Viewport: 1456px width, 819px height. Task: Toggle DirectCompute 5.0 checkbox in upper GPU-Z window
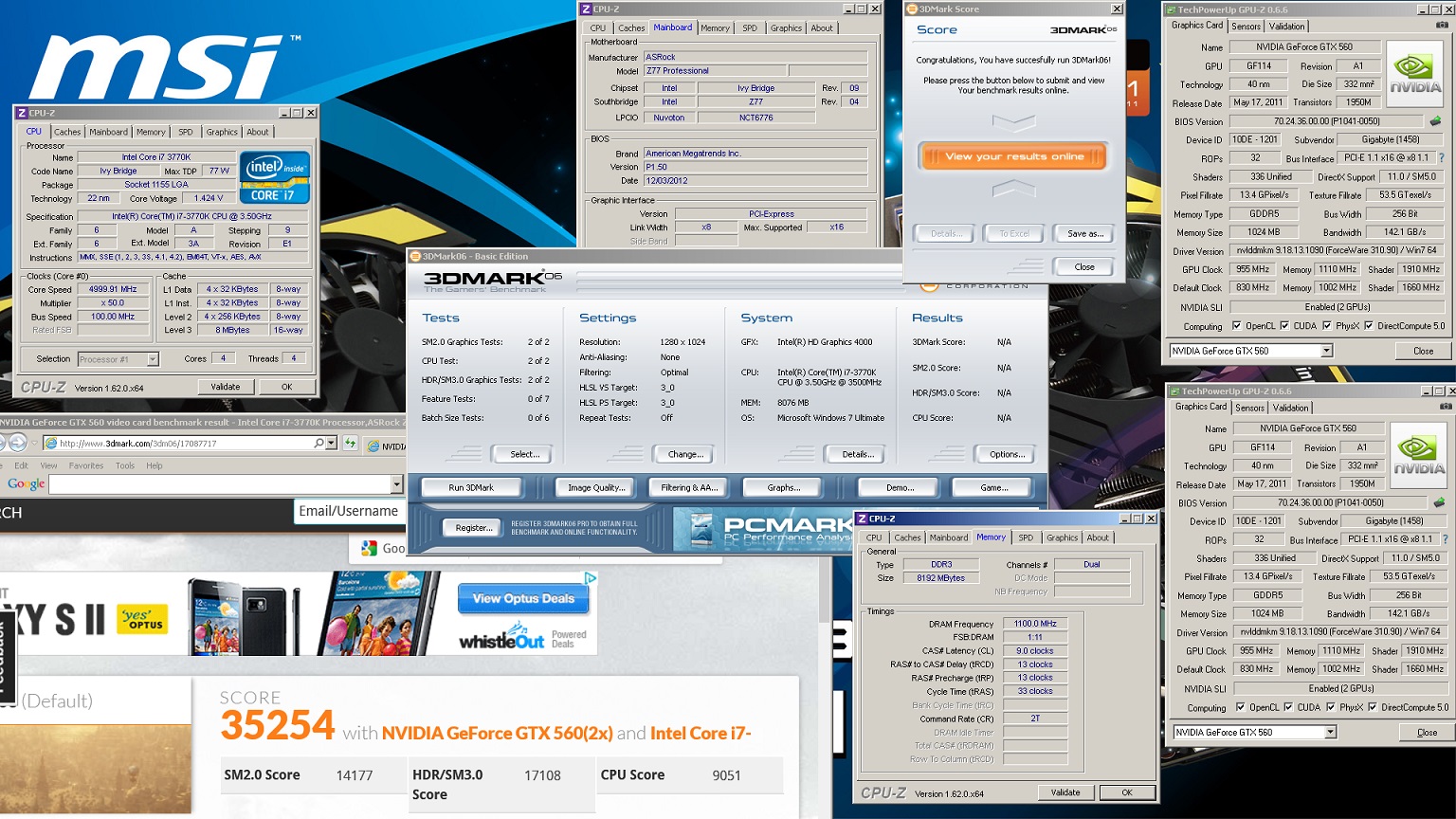pyautogui.click(x=1368, y=326)
